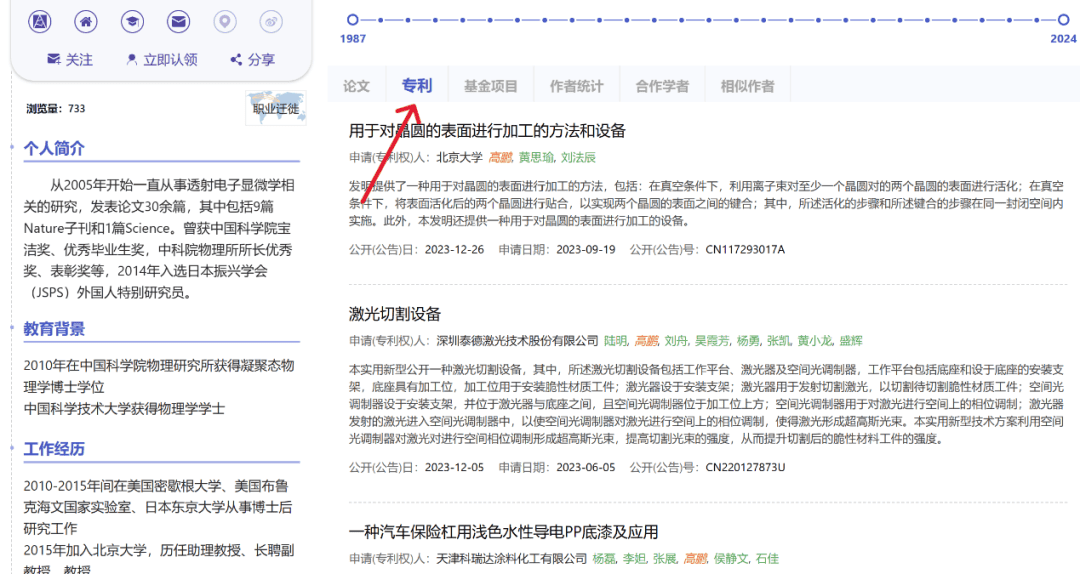Open the 基金项目 tab
This screenshot has width=1080, height=574.
(x=490, y=86)
